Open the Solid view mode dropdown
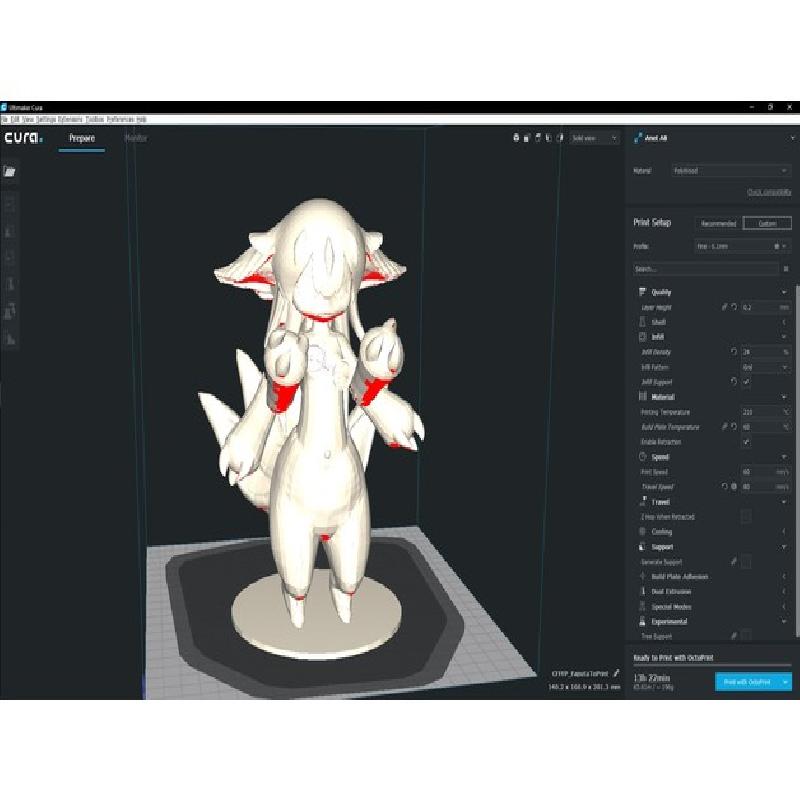 tap(595, 138)
